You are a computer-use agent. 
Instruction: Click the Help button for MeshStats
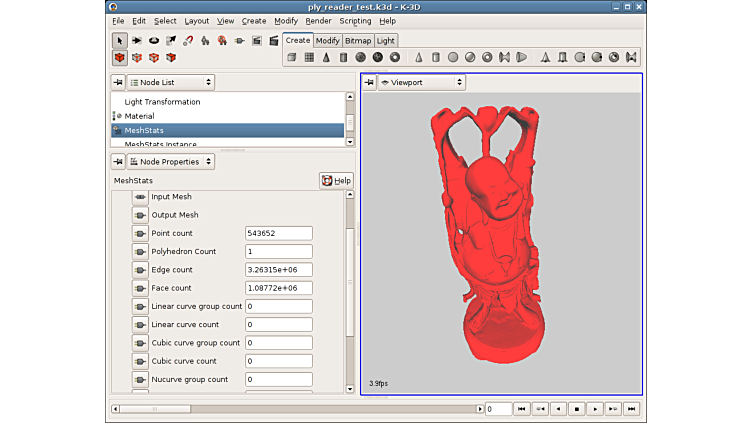coord(337,180)
